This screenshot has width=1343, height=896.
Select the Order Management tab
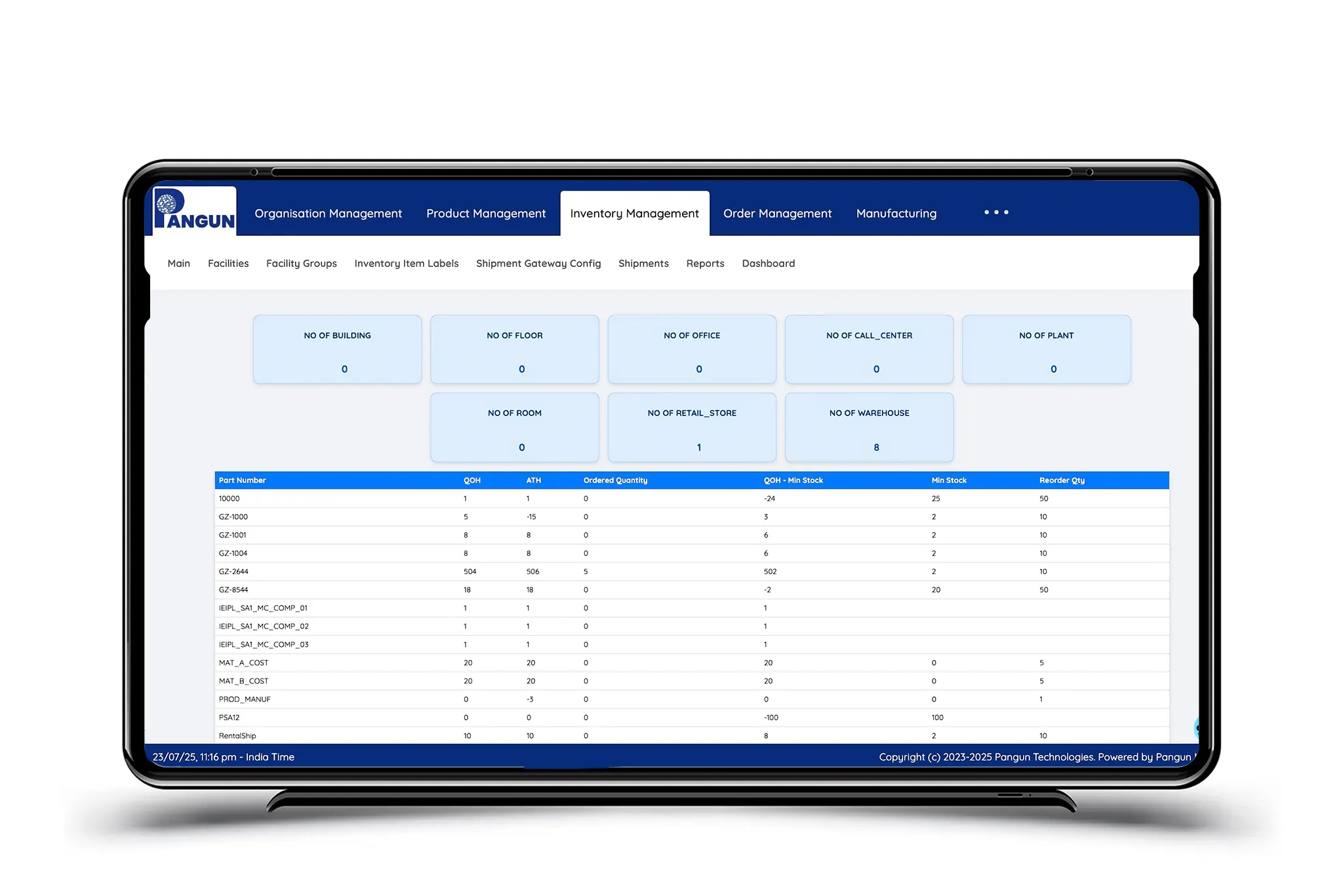[776, 214]
